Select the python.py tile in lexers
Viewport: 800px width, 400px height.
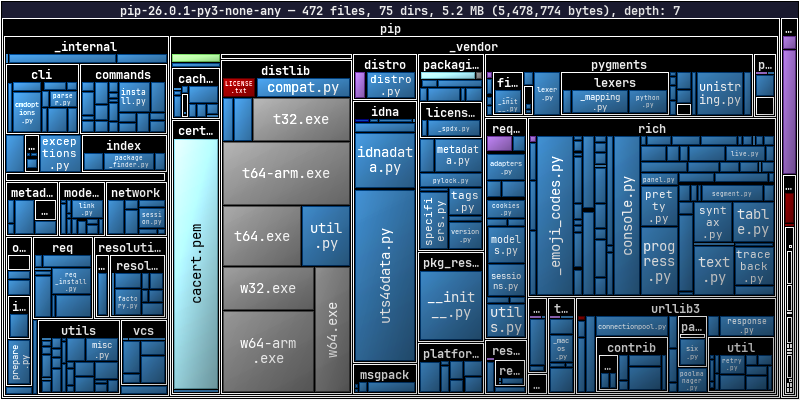click(647, 102)
